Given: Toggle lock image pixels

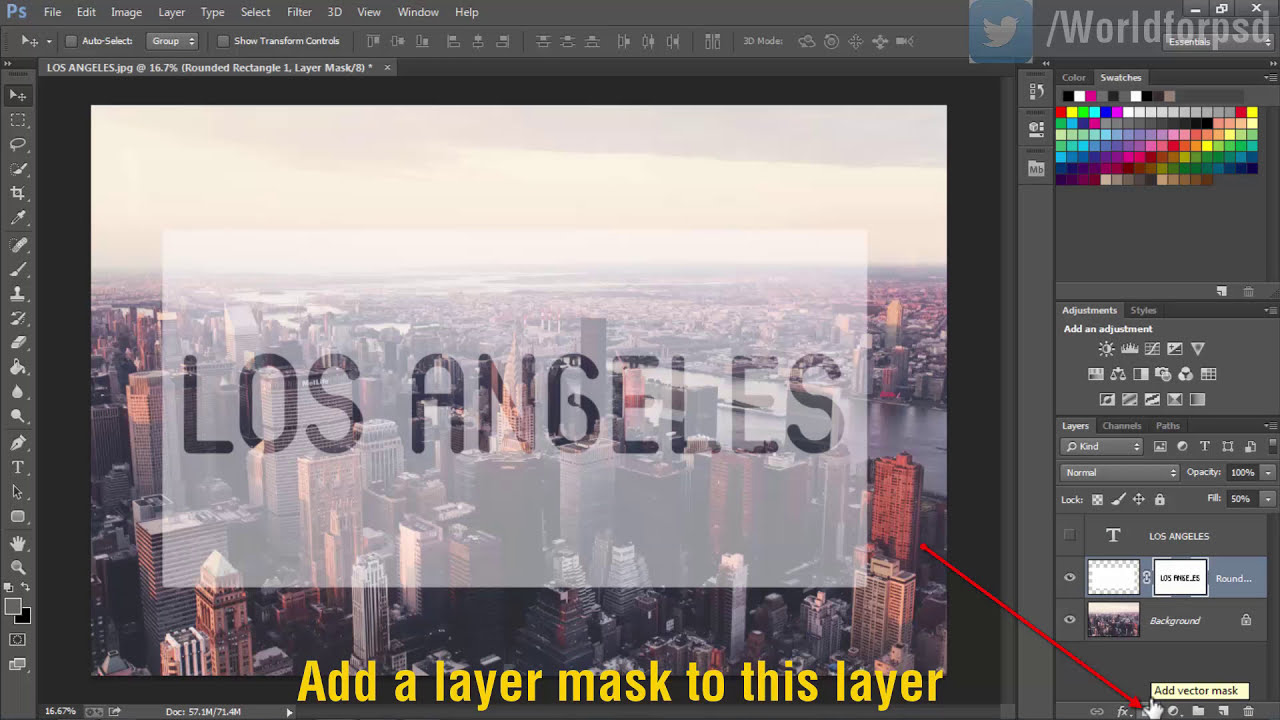Looking at the screenshot, I should pos(1118,499).
